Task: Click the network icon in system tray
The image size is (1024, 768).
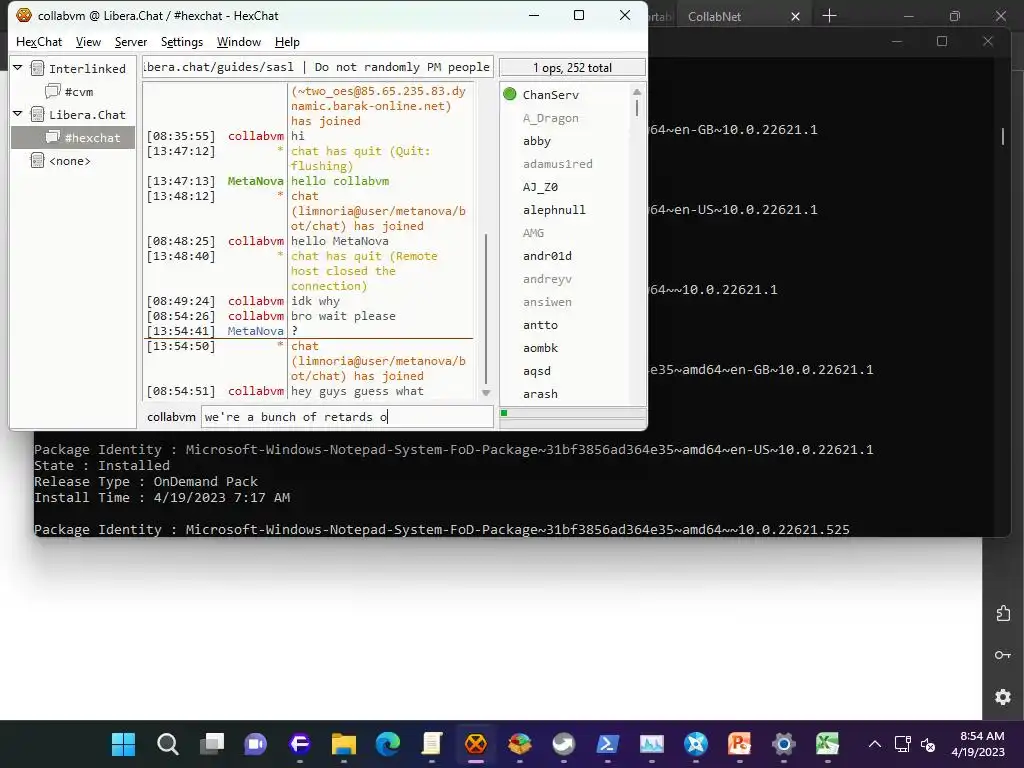Action: [903, 744]
